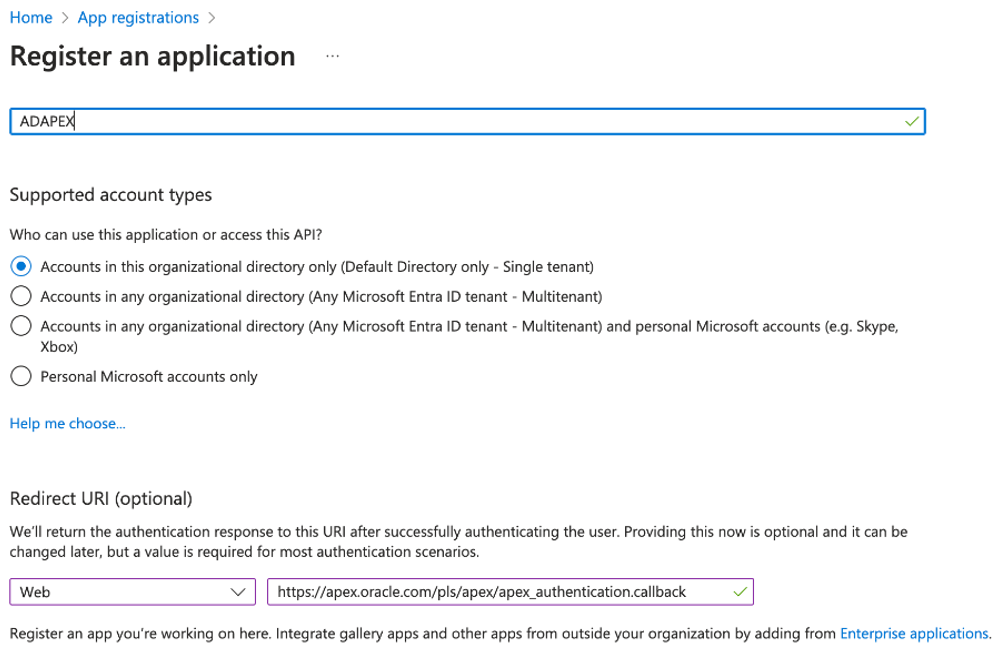Screen dimensions: 1006x654
Task: Click the chevron after the App registrations breadcrumb
Action: (211, 18)
